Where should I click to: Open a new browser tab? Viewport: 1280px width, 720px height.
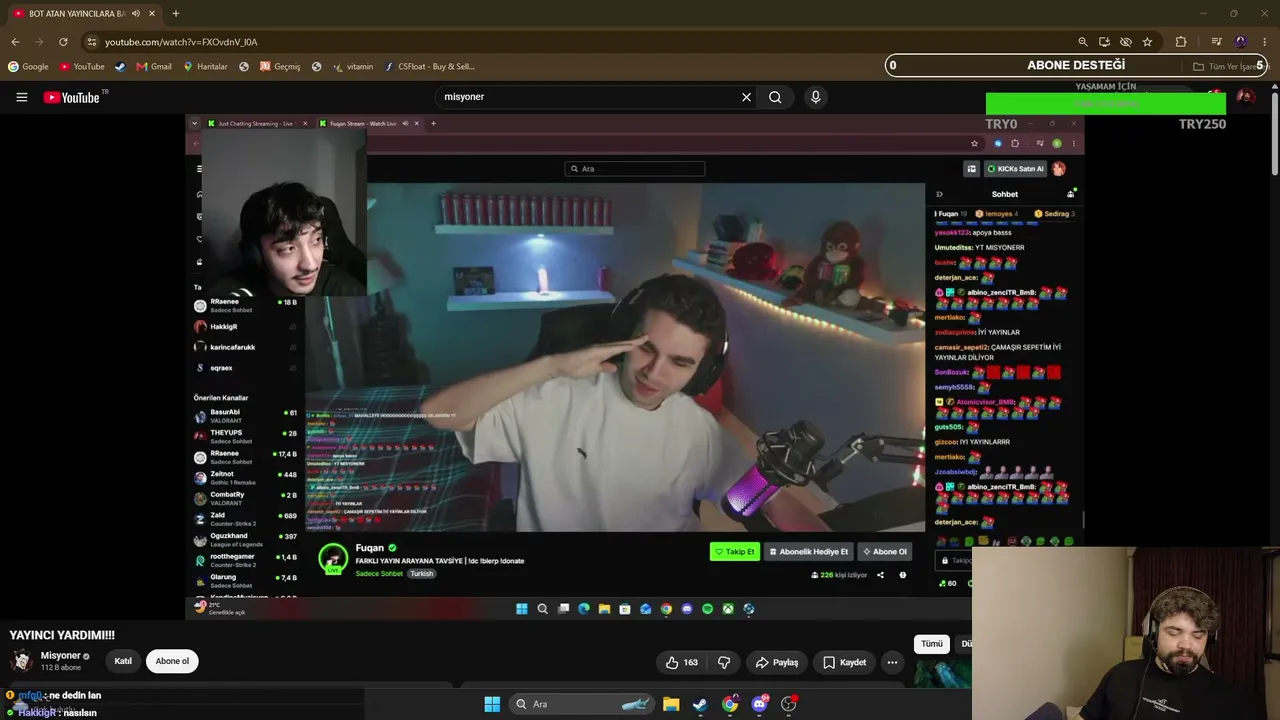(175, 13)
